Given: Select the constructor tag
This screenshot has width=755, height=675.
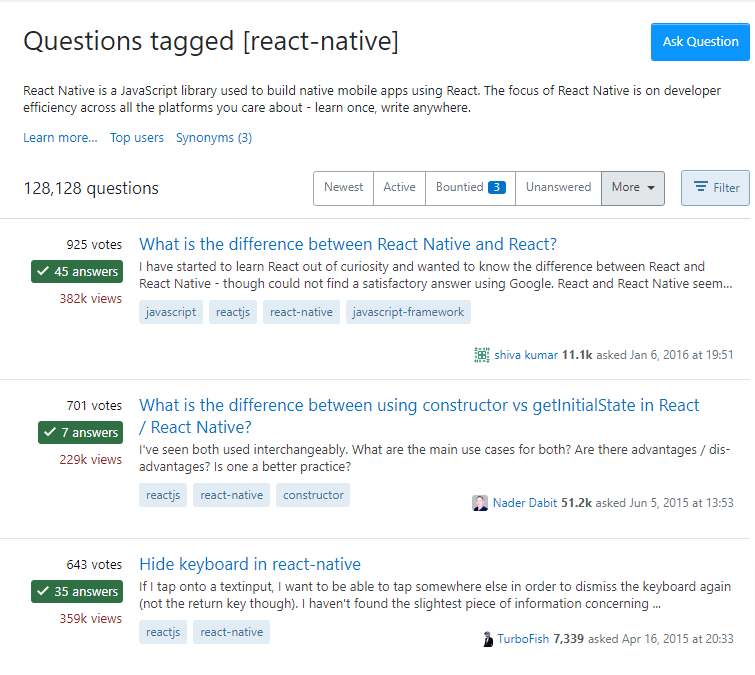Looking at the screenshot, I should [x=312, y=495].
